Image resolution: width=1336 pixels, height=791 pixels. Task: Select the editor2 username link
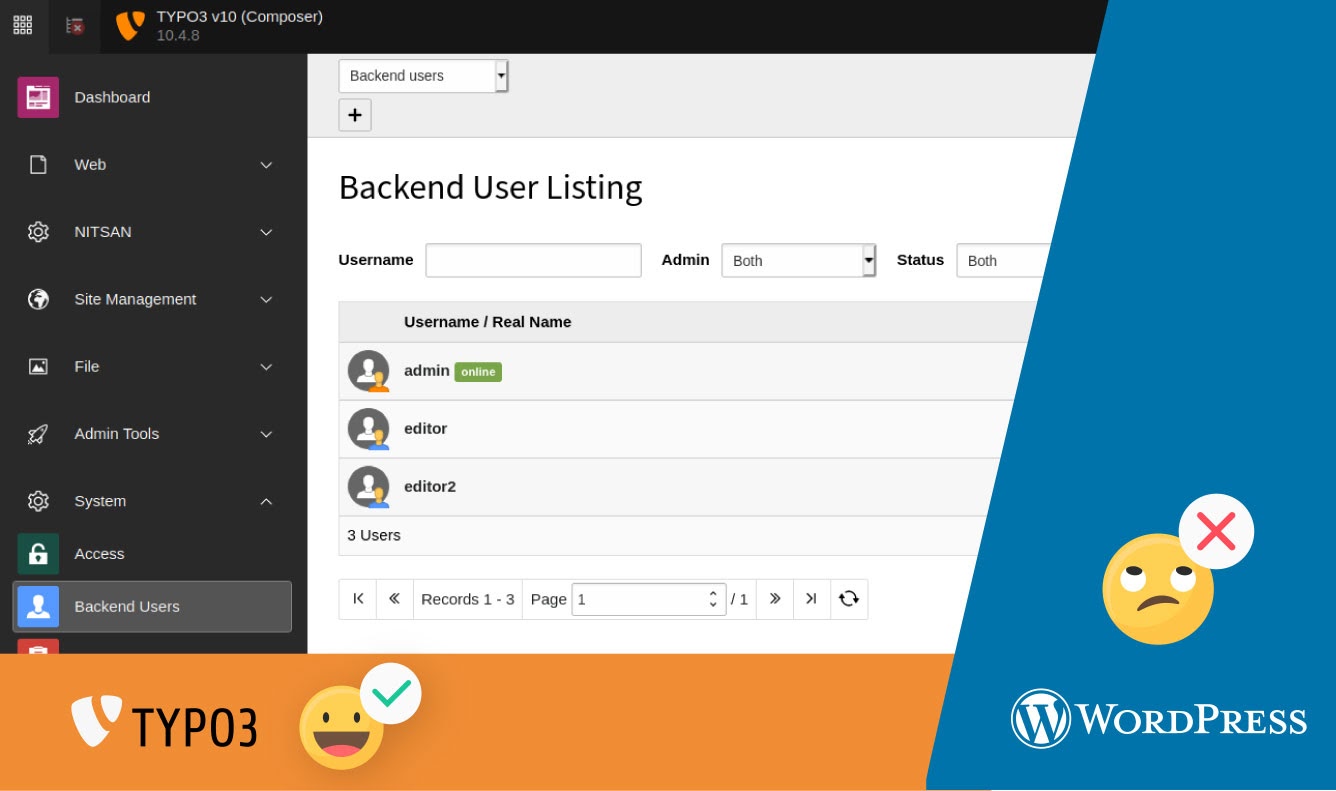pos(430,486)
